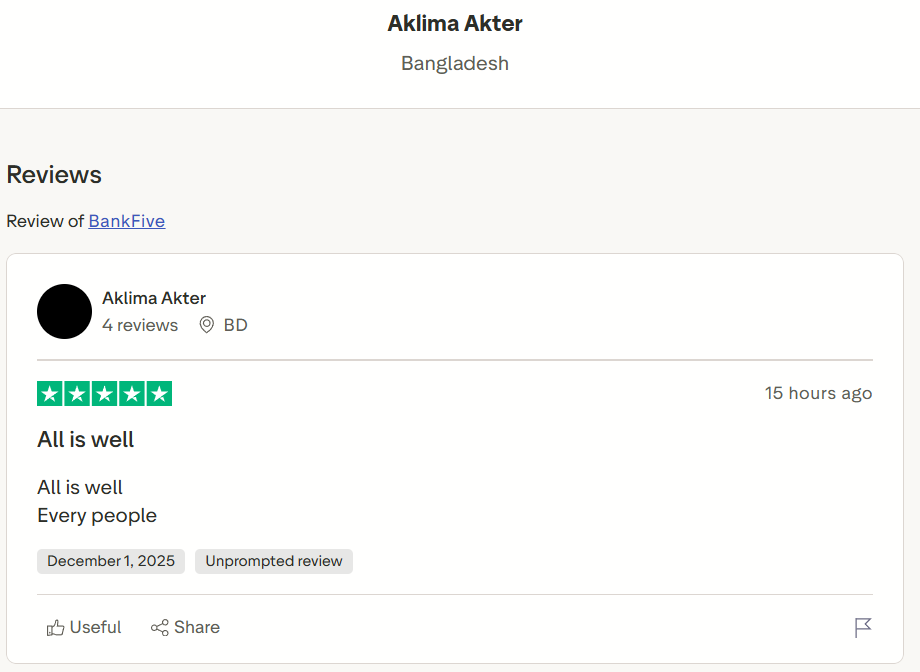Screen dimensions: 920x672
Task: Click the first green star in the rating
Action: pyautogui.click(x=50, y=394)
